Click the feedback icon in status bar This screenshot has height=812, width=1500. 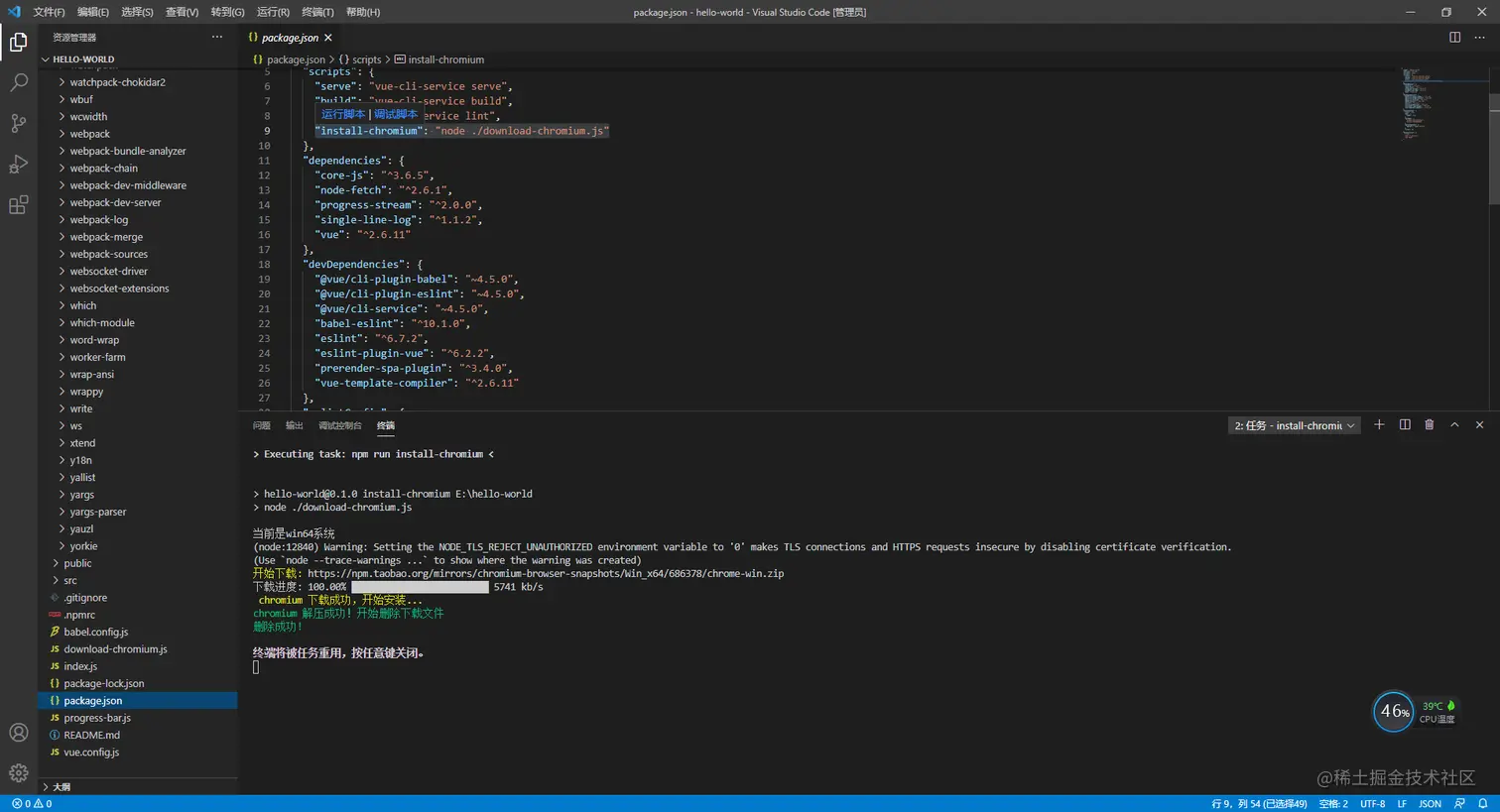click(1459, 804)
